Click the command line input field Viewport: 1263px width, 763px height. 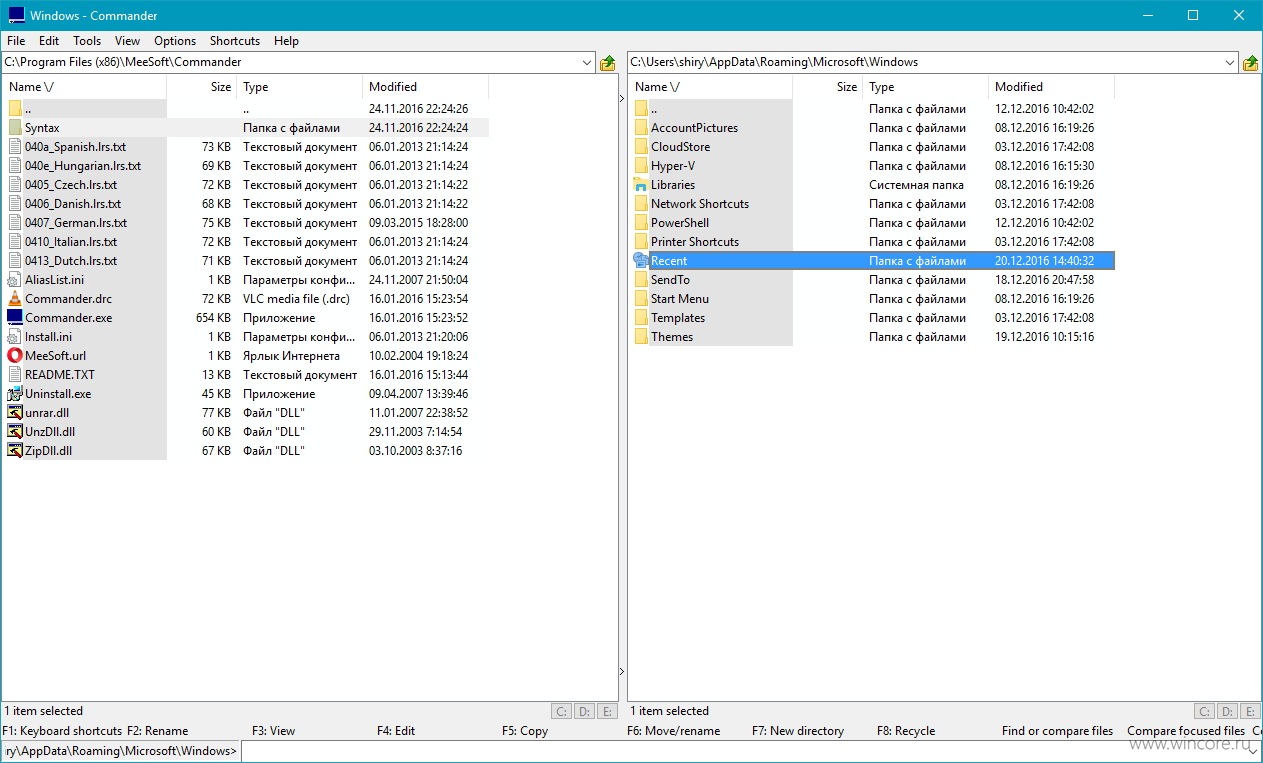tap(750, 751)
